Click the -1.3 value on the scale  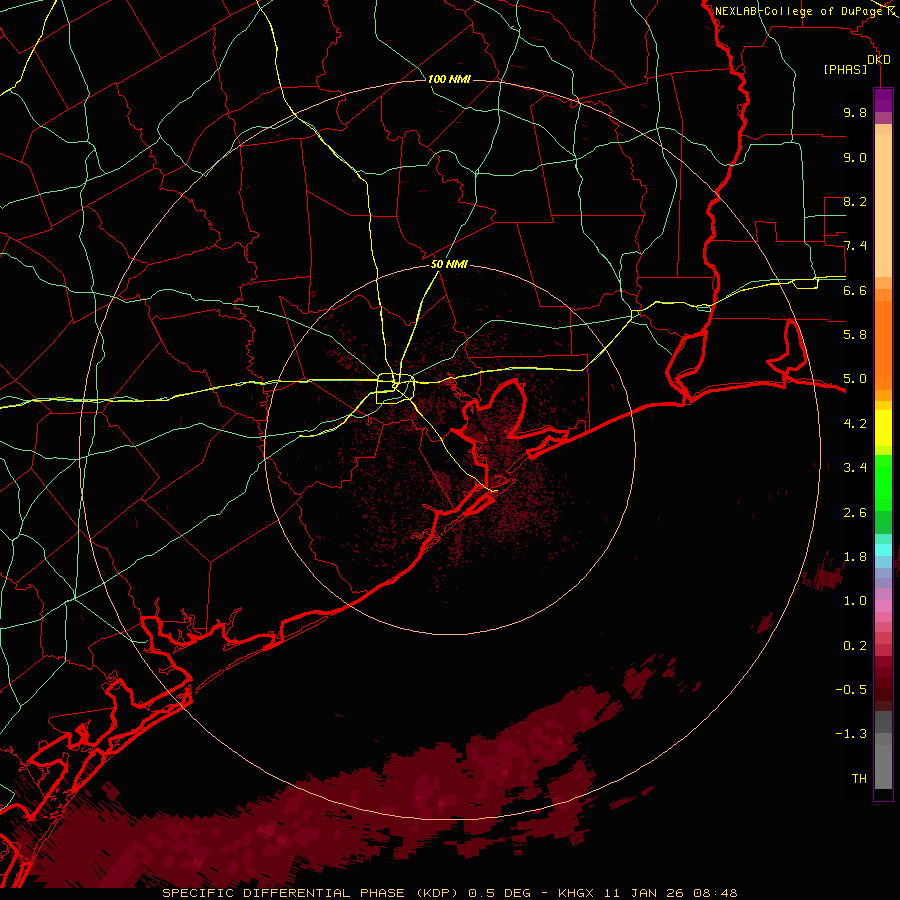[851, 734]
